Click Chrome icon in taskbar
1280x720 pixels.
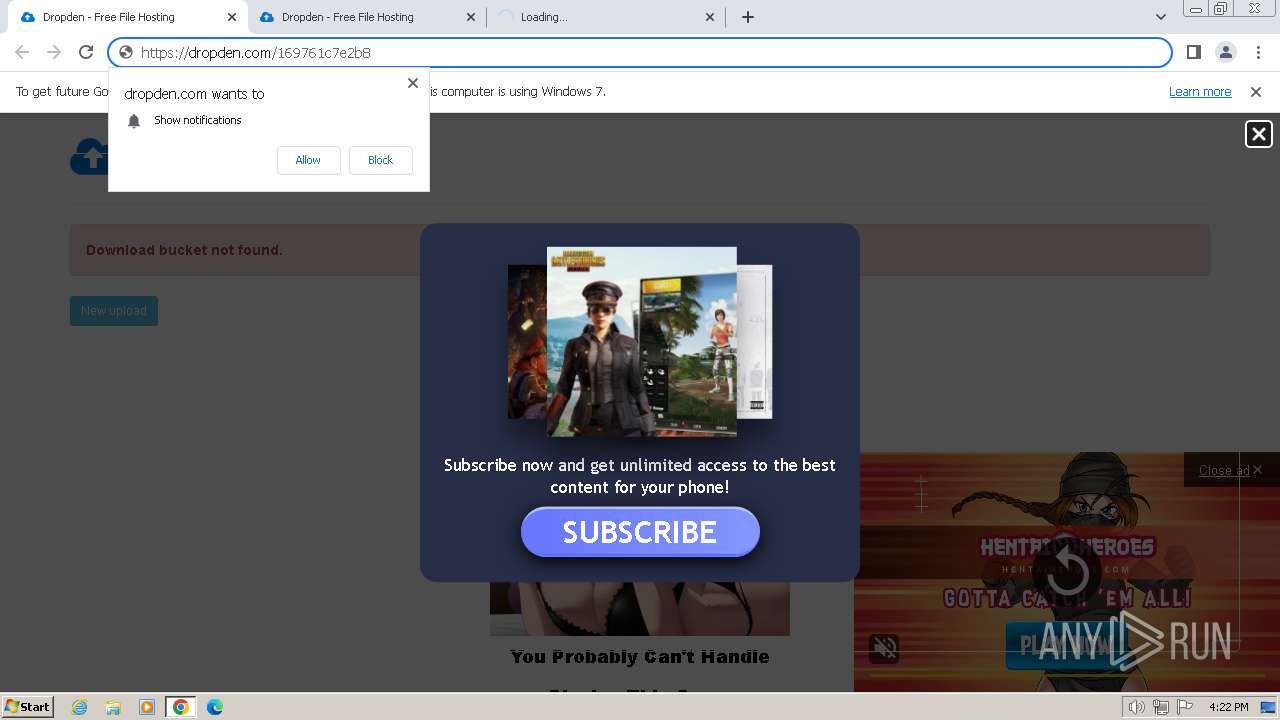pyautogui.click(x=181, y=707)
